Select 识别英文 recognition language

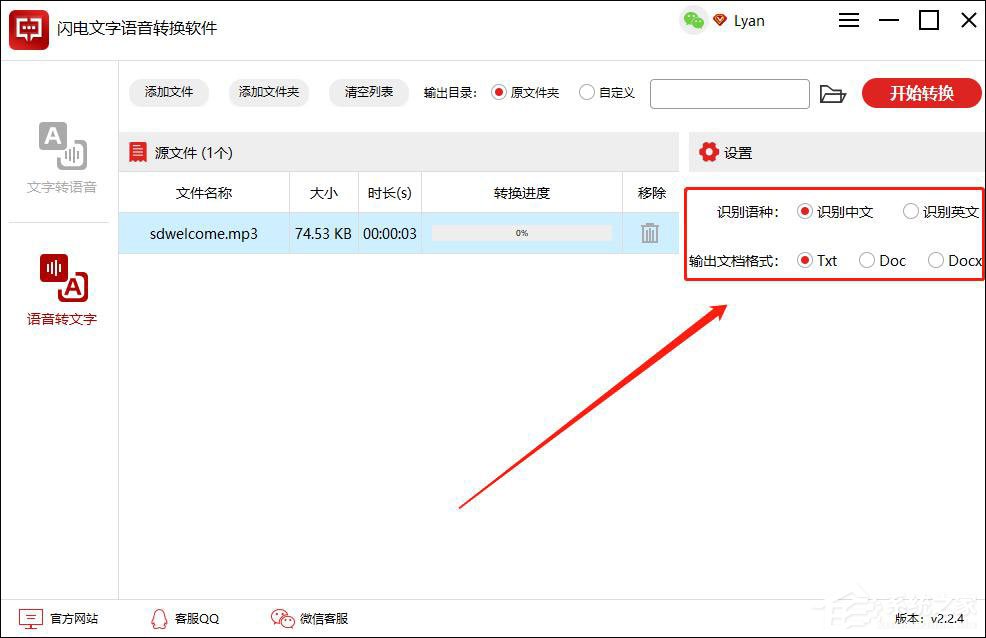point(911,212)
